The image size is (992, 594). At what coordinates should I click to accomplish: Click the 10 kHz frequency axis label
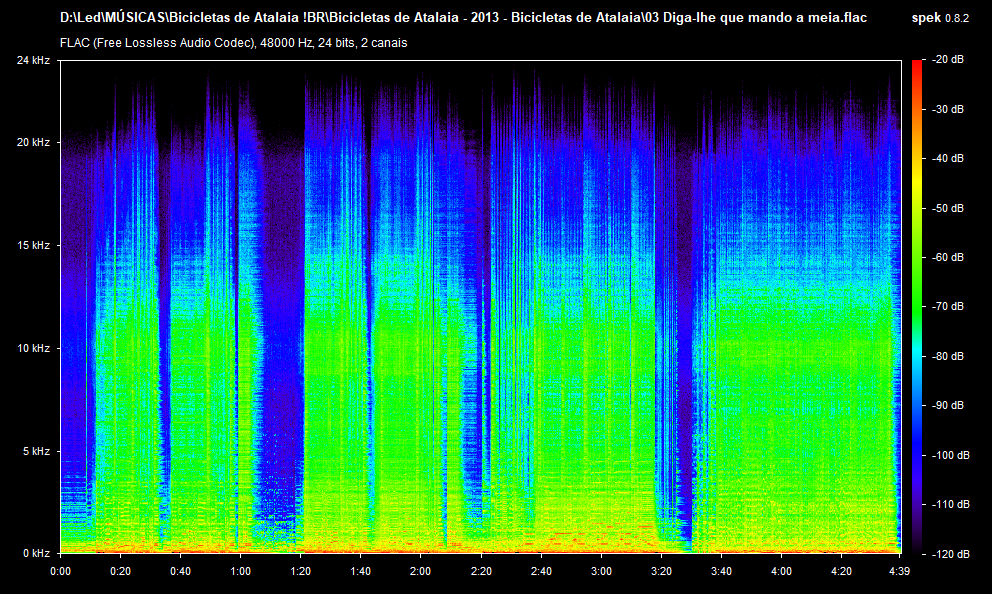point(33,349)
